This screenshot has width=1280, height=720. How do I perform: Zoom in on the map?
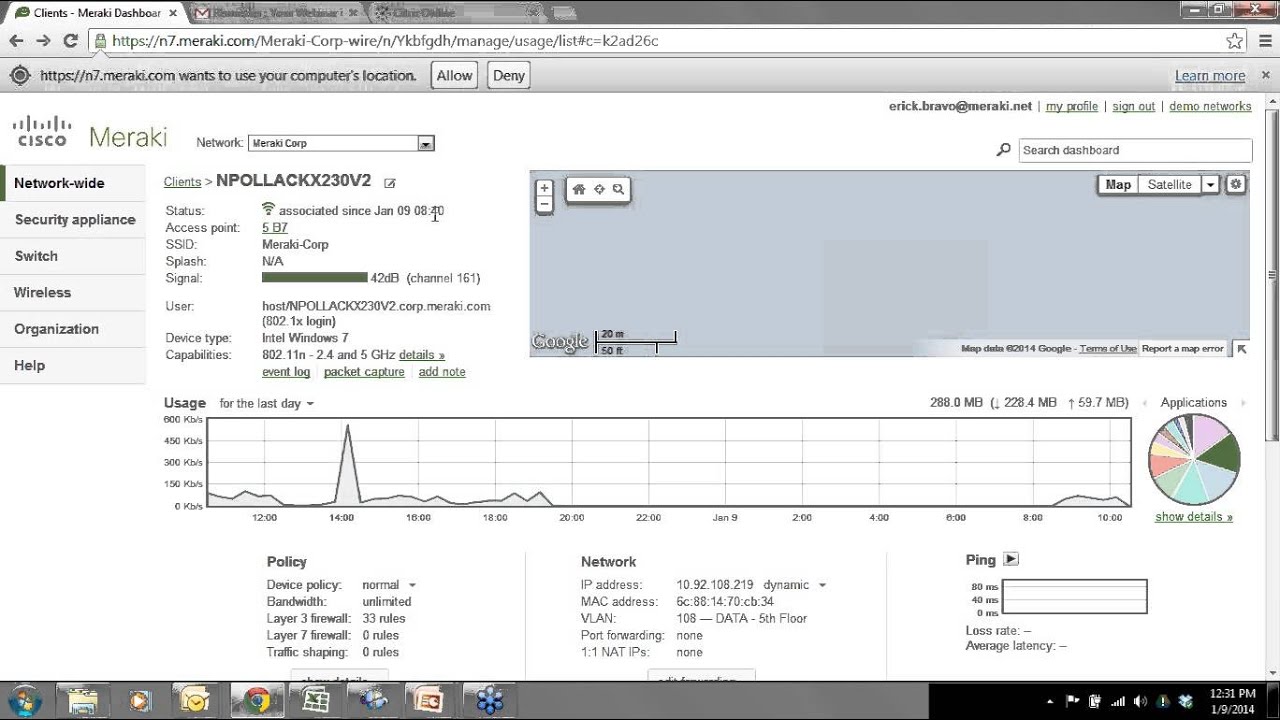544,188
